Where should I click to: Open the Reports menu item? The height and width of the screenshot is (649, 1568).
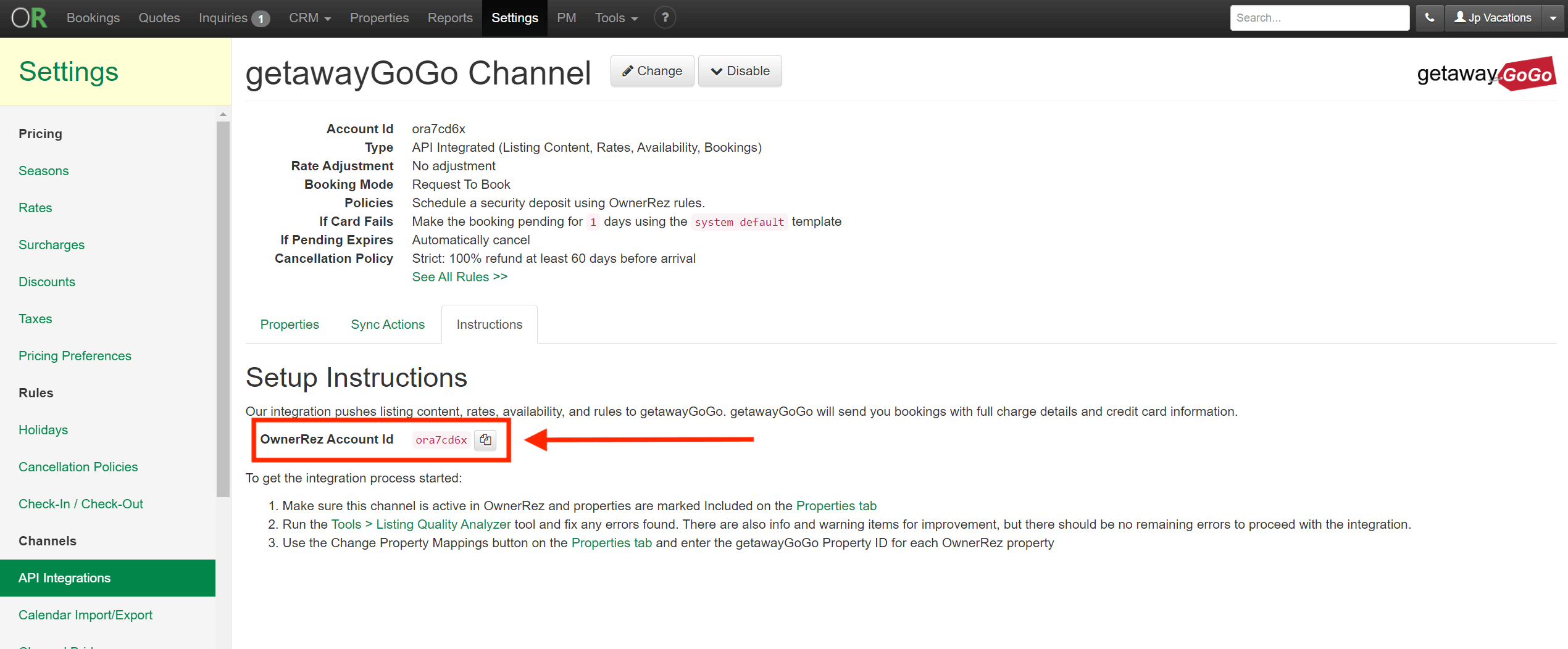[x=450, y=18]
